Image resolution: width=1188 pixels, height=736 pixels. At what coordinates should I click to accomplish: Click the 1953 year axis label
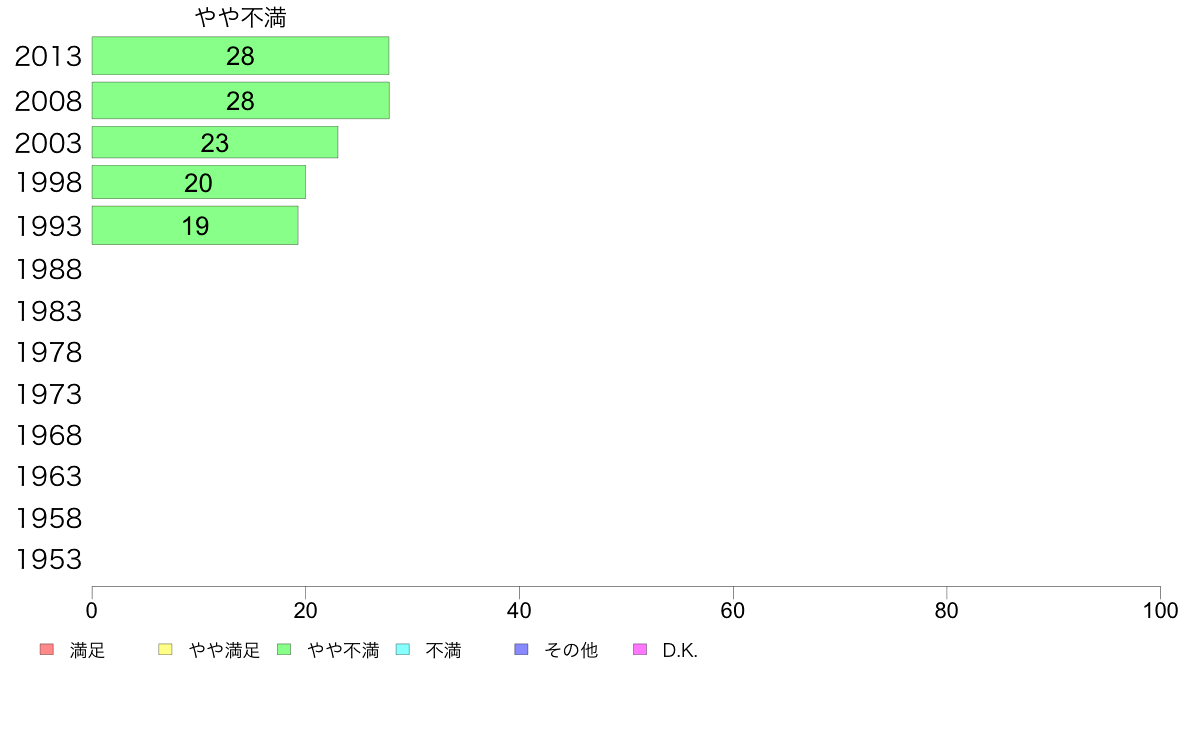point(48,559)
